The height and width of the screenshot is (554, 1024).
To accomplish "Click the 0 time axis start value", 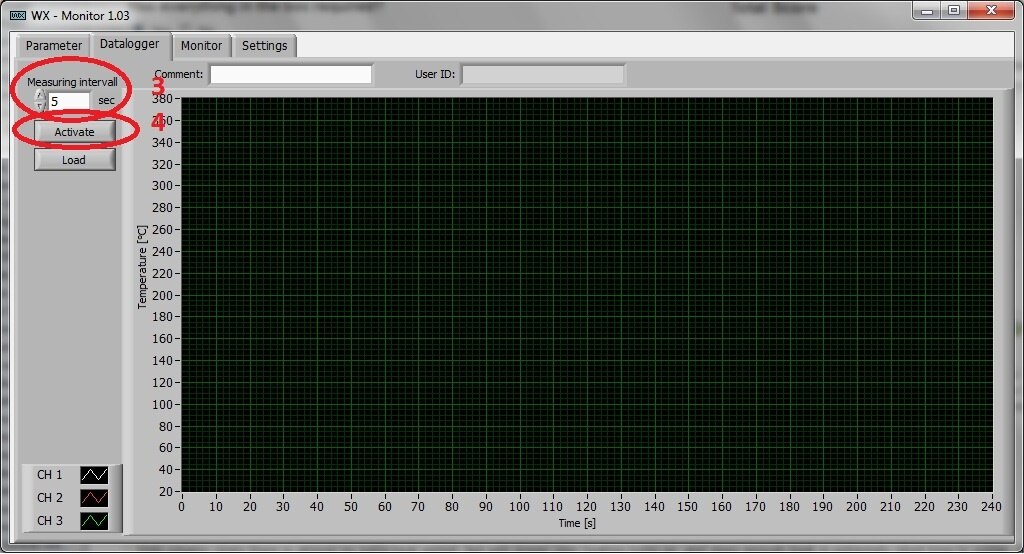I will click(182, 506).
